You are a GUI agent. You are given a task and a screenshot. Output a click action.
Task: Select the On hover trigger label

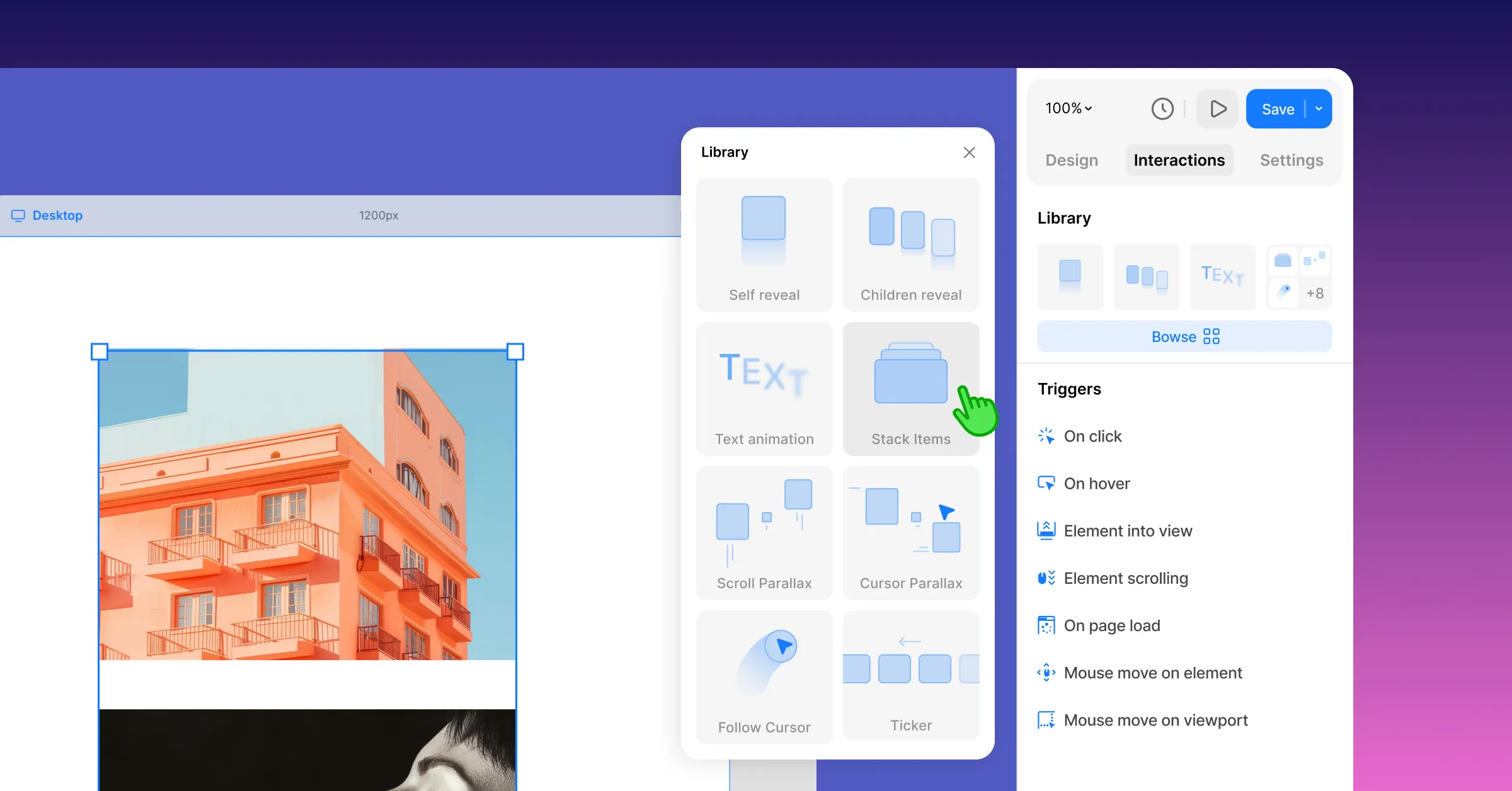tap(1097, 484)
